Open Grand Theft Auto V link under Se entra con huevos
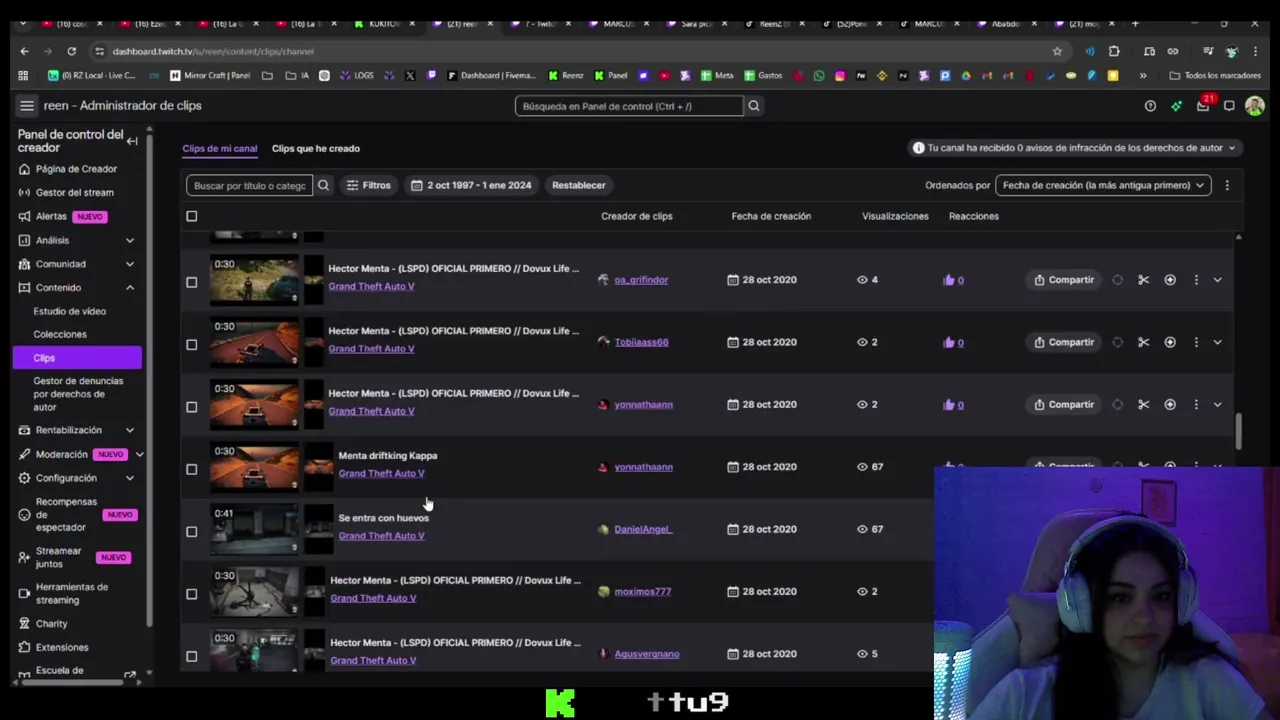1280x720 pixels. [x=381, y=536]
